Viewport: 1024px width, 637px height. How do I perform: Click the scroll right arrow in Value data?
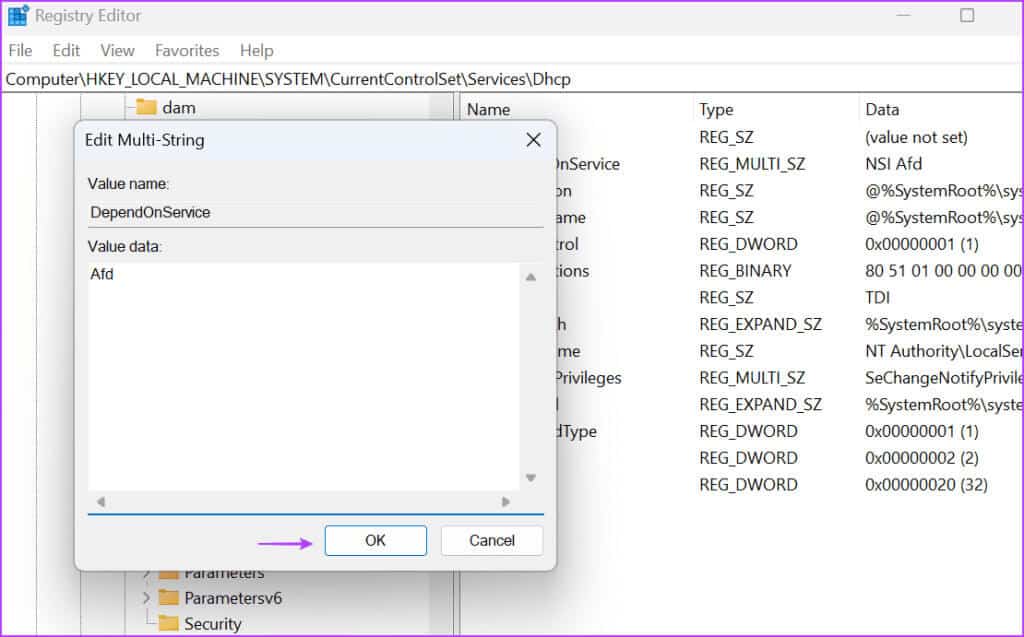[505, 502]
